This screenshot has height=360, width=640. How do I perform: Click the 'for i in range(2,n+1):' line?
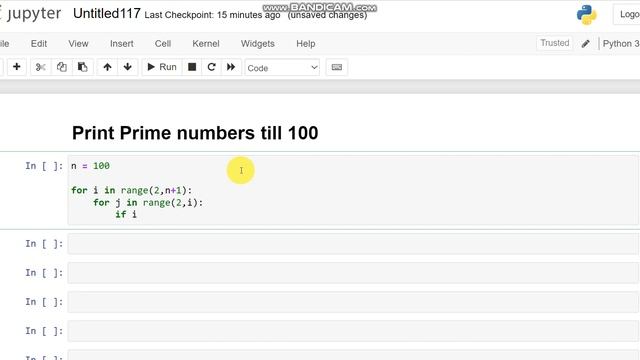pyautogui.click(x=131, y=190)
